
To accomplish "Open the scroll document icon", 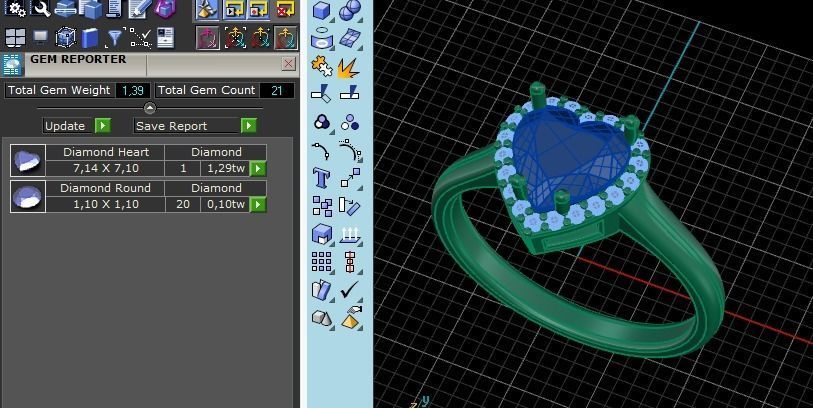I will 115,8.
